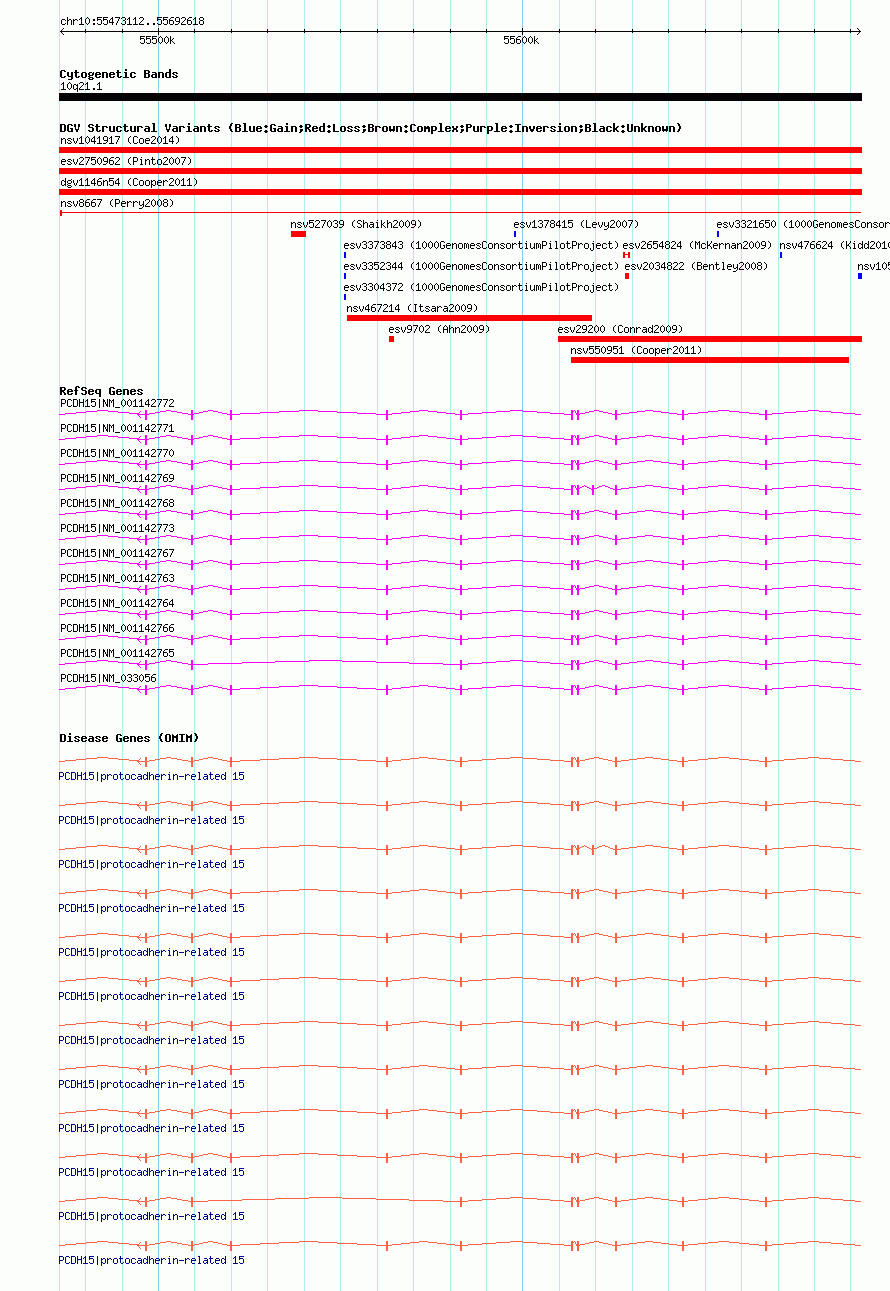Viewport: 890px width, 1291px height.
Task: Select transcript PCDH15|NM_001142773
Action: tap(117, 528)
